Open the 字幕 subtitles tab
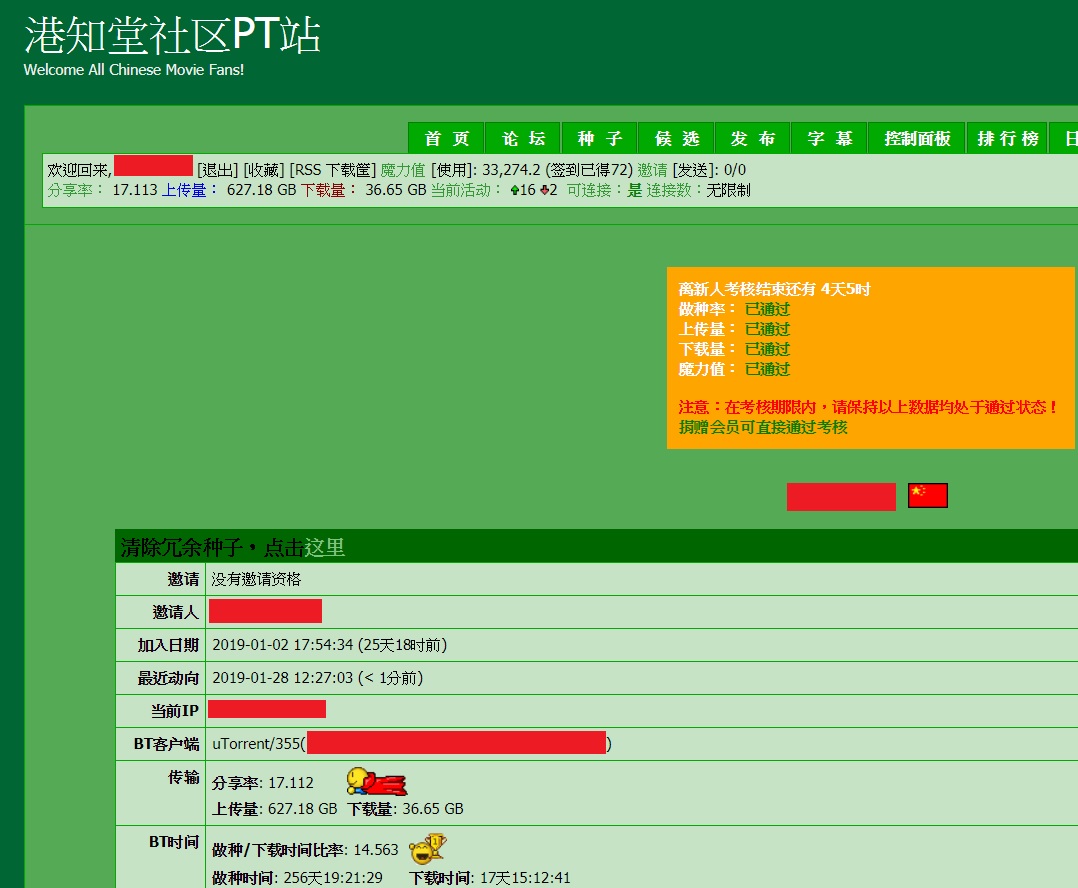The width and height of the screenshot is (1078, 888). point(830,138)
